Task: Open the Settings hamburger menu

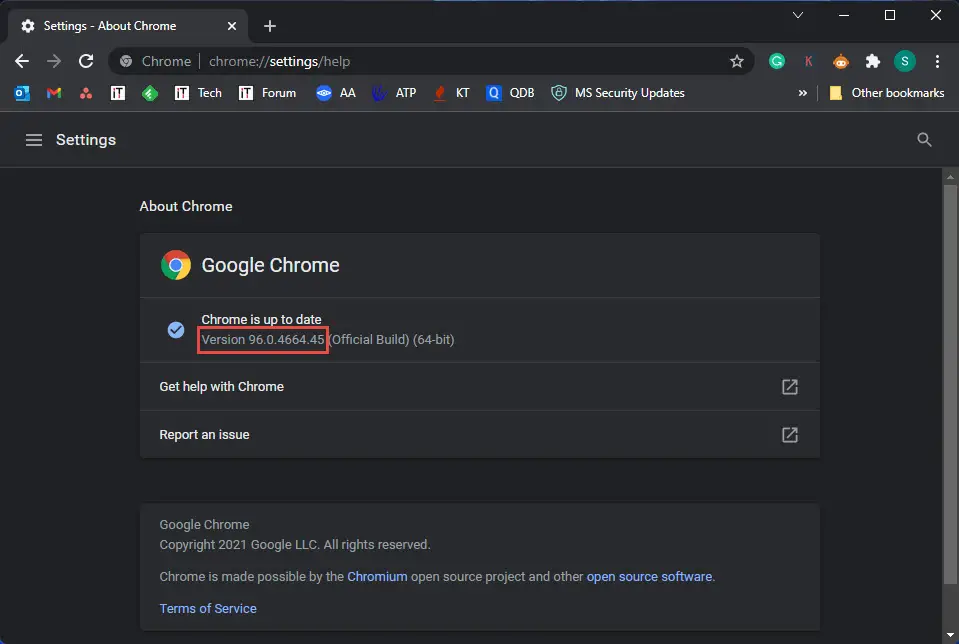Action: tap(34, 140)
